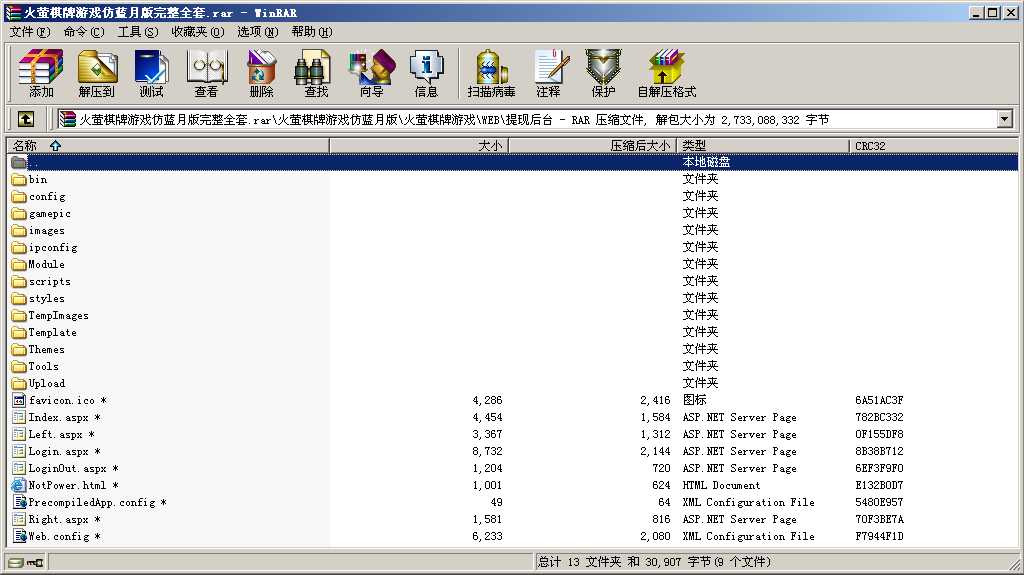Open the Favorites (收藏夹) menu
The height and width of the screenshot is (575, 1024).
[198, 32]
